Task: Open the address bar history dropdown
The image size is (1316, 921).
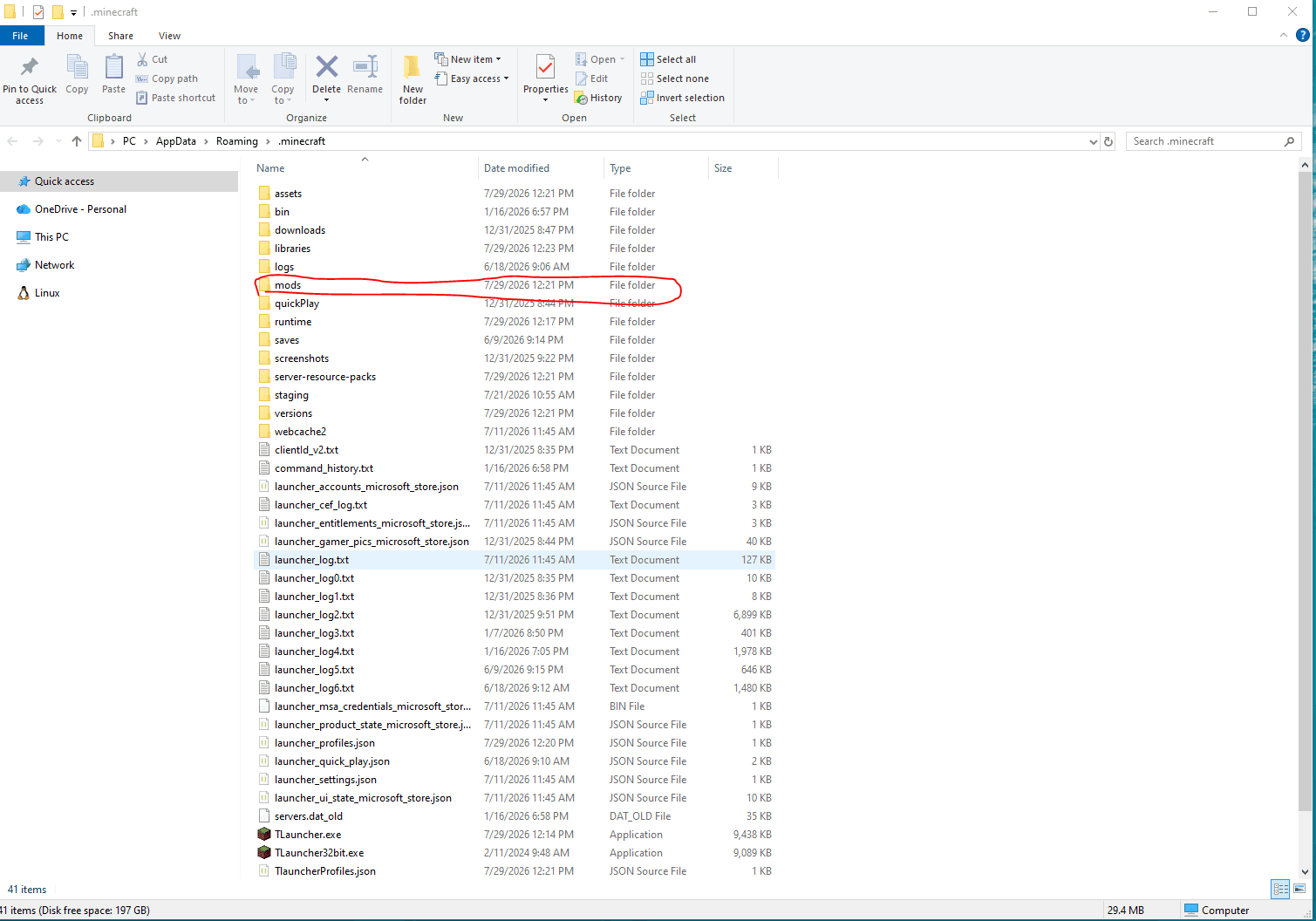Action: click(1093, 141)
